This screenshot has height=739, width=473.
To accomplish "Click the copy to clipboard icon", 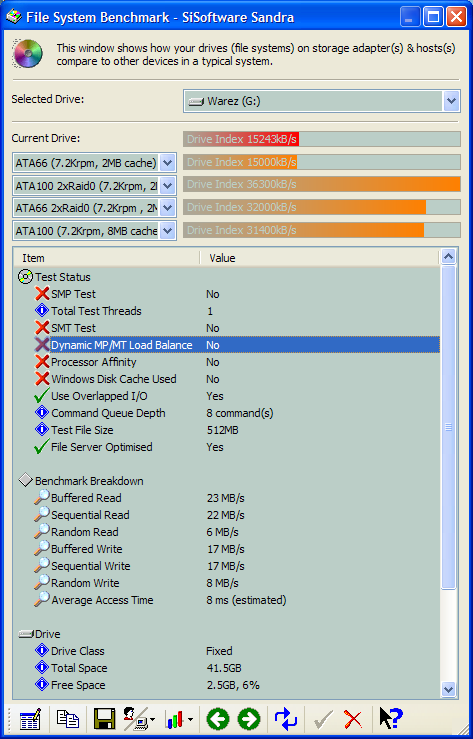I will [68, 719].
